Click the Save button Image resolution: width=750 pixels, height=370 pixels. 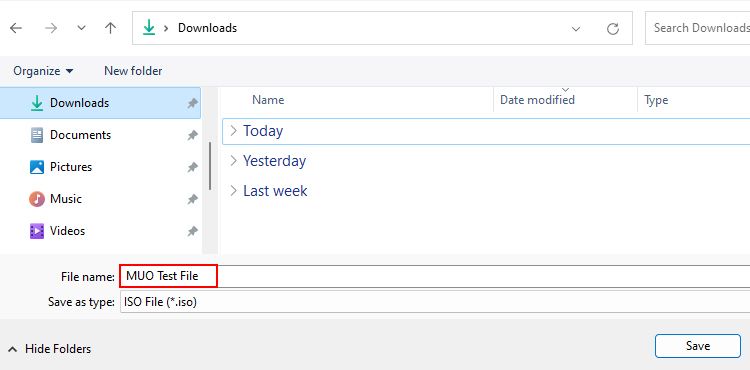click(x=698, y=346)
